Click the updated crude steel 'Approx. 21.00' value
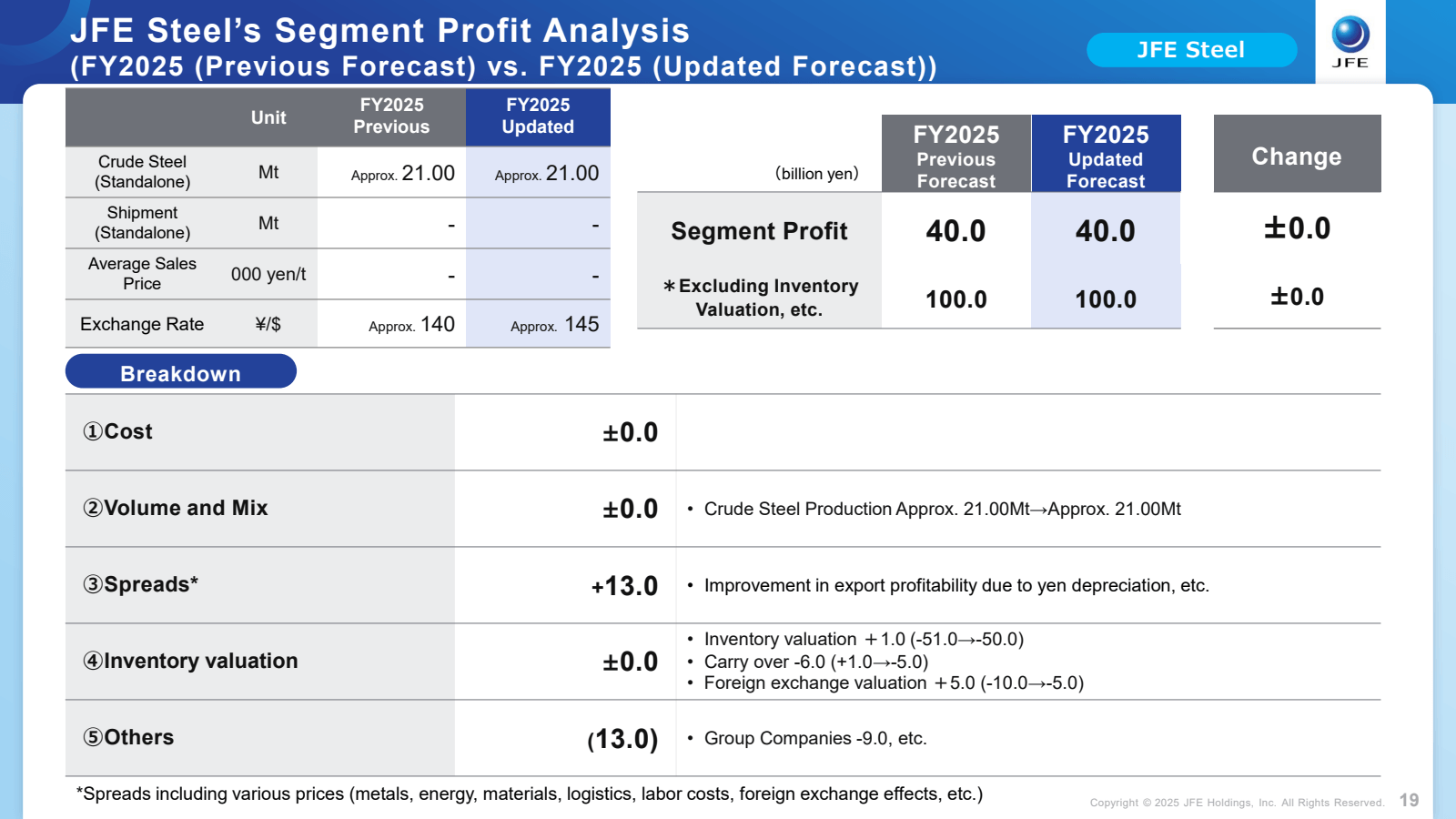Viewport: 1456px width, 819px height. [x=547, y=174]
